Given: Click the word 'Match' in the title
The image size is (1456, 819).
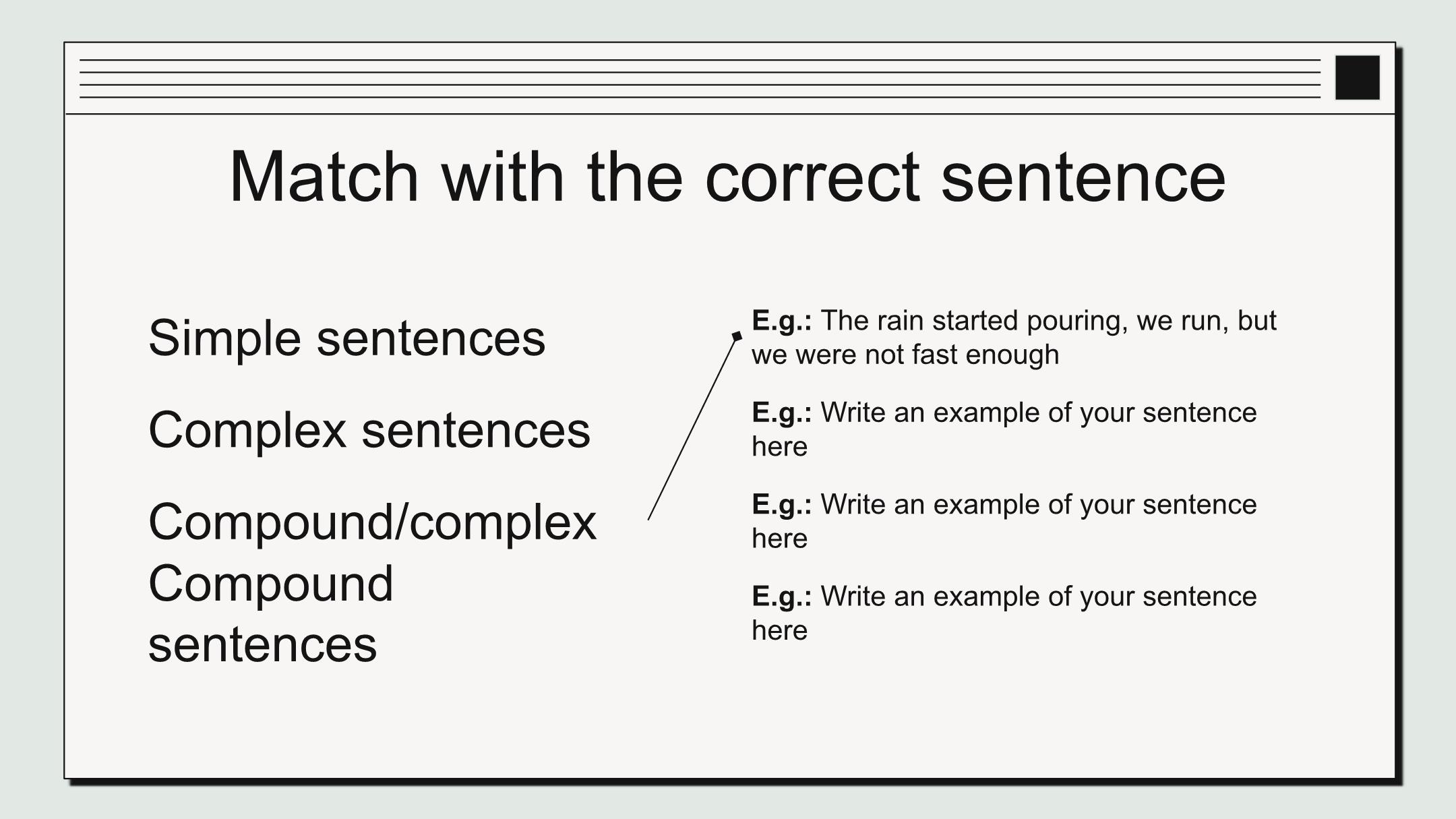Looking at the screenshot, I should coord(324,177).
